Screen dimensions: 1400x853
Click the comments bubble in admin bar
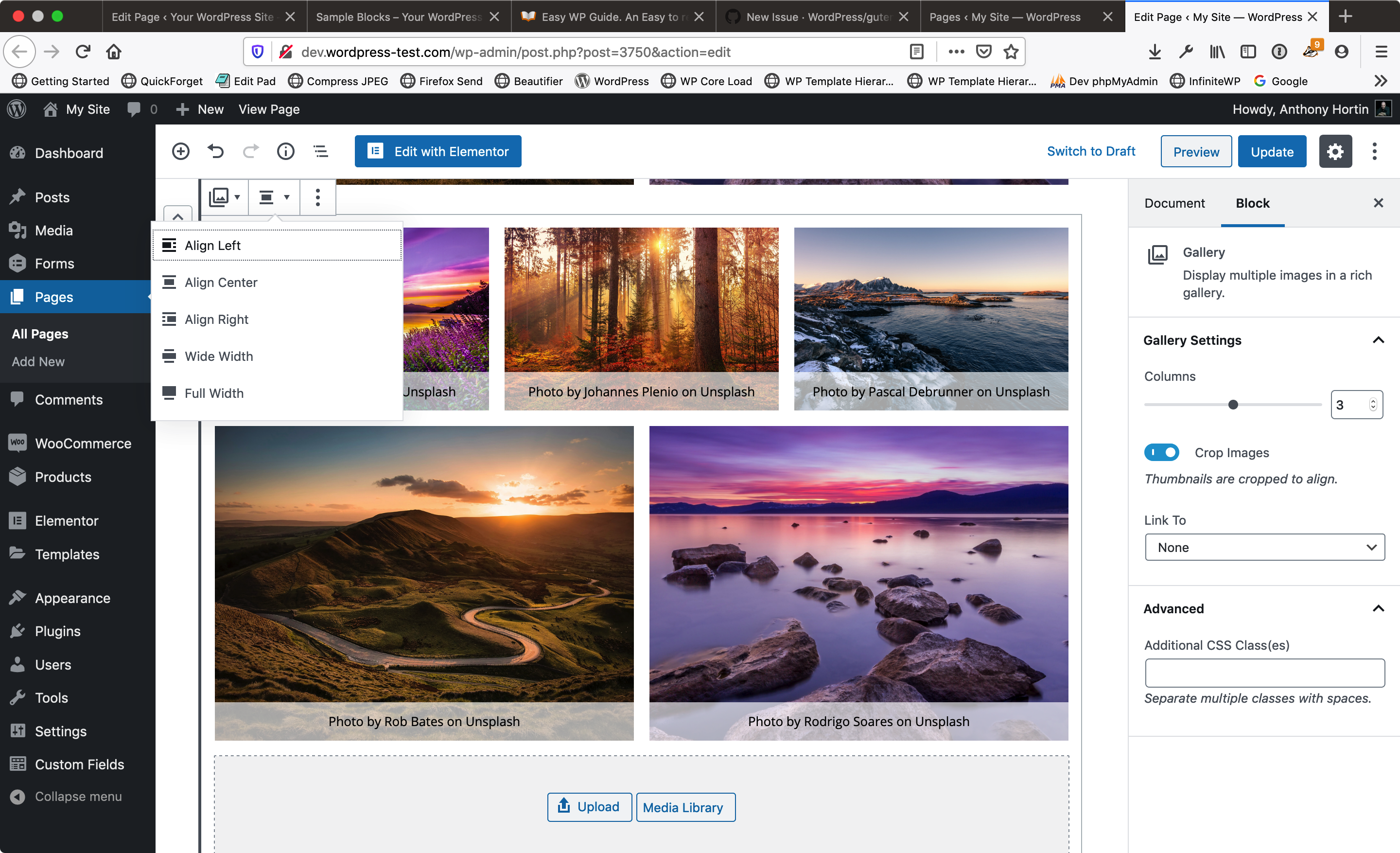coord(134,109)
